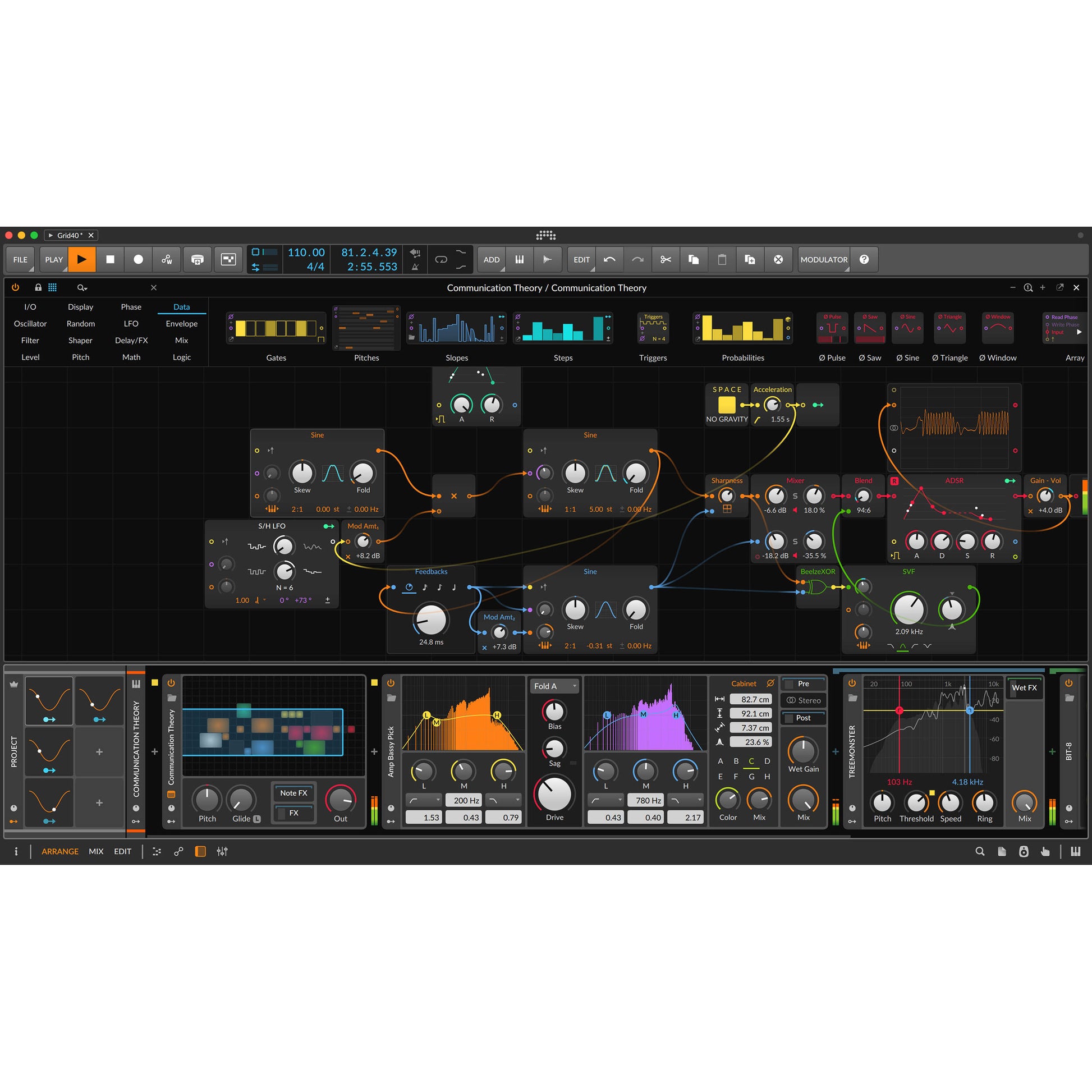Click the help question mark icon
Screen dimensions: 1092x1092
(864, 259)
